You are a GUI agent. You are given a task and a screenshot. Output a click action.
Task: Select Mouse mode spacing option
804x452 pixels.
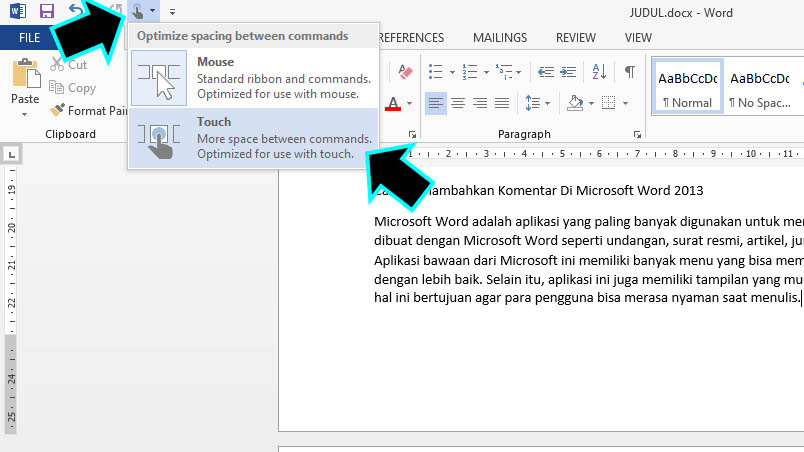click(x=253, y=78)
